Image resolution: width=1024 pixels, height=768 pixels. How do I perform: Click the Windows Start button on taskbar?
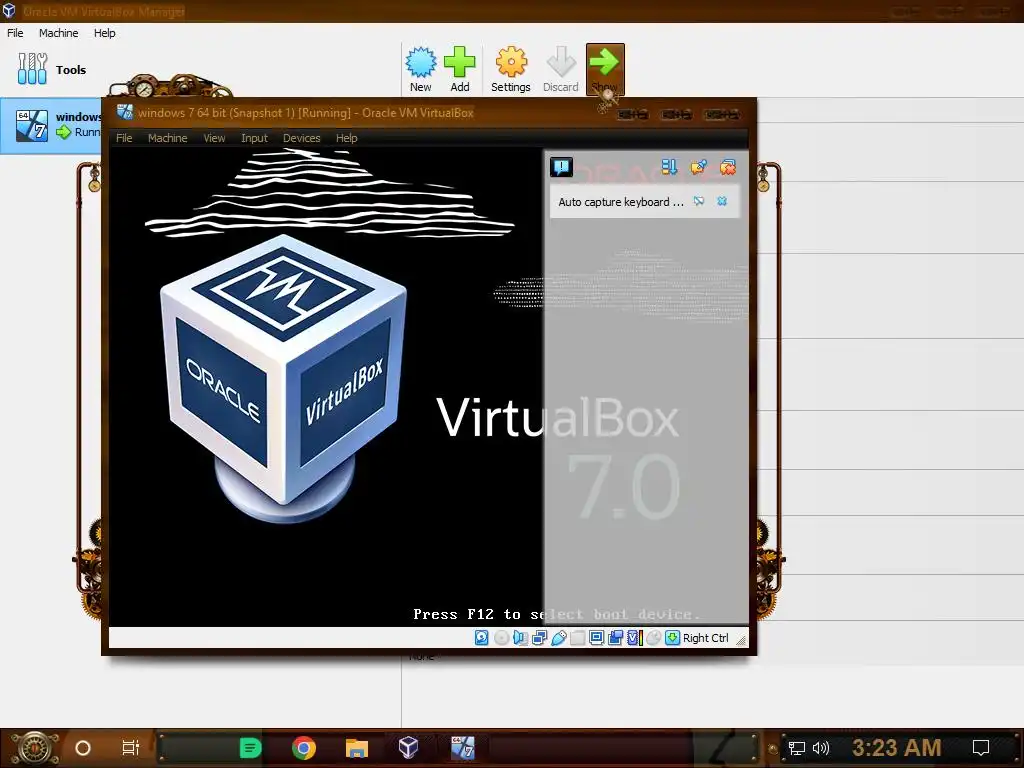click(34, 748)
